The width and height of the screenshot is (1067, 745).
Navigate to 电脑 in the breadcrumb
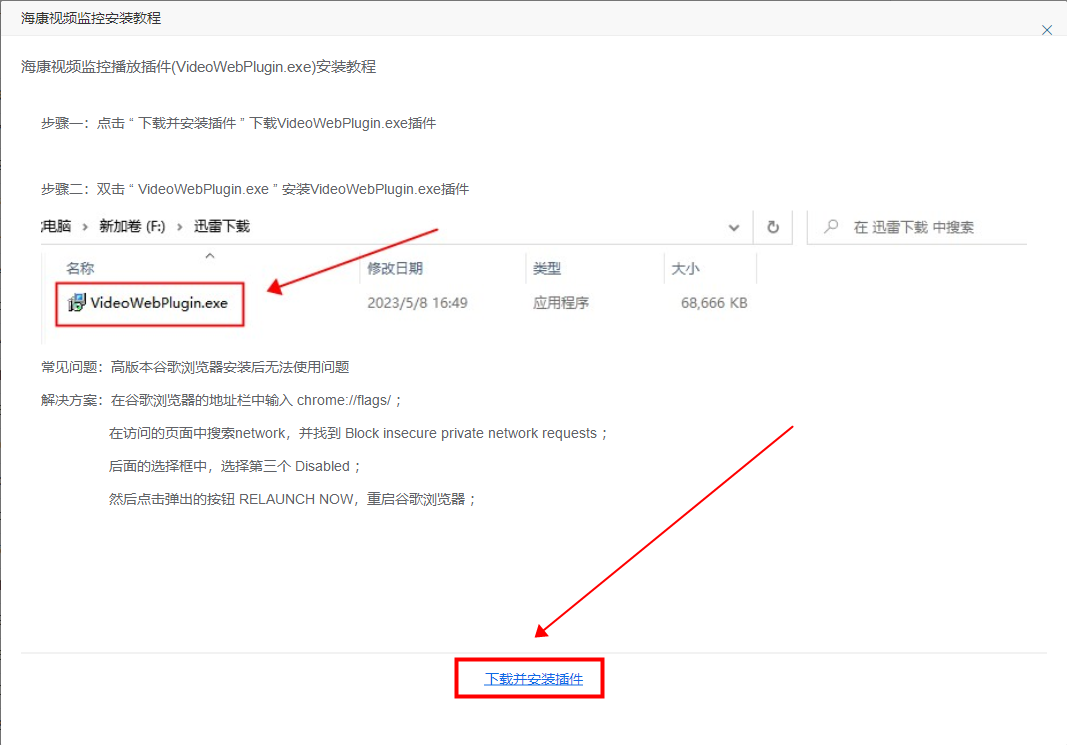56,227
